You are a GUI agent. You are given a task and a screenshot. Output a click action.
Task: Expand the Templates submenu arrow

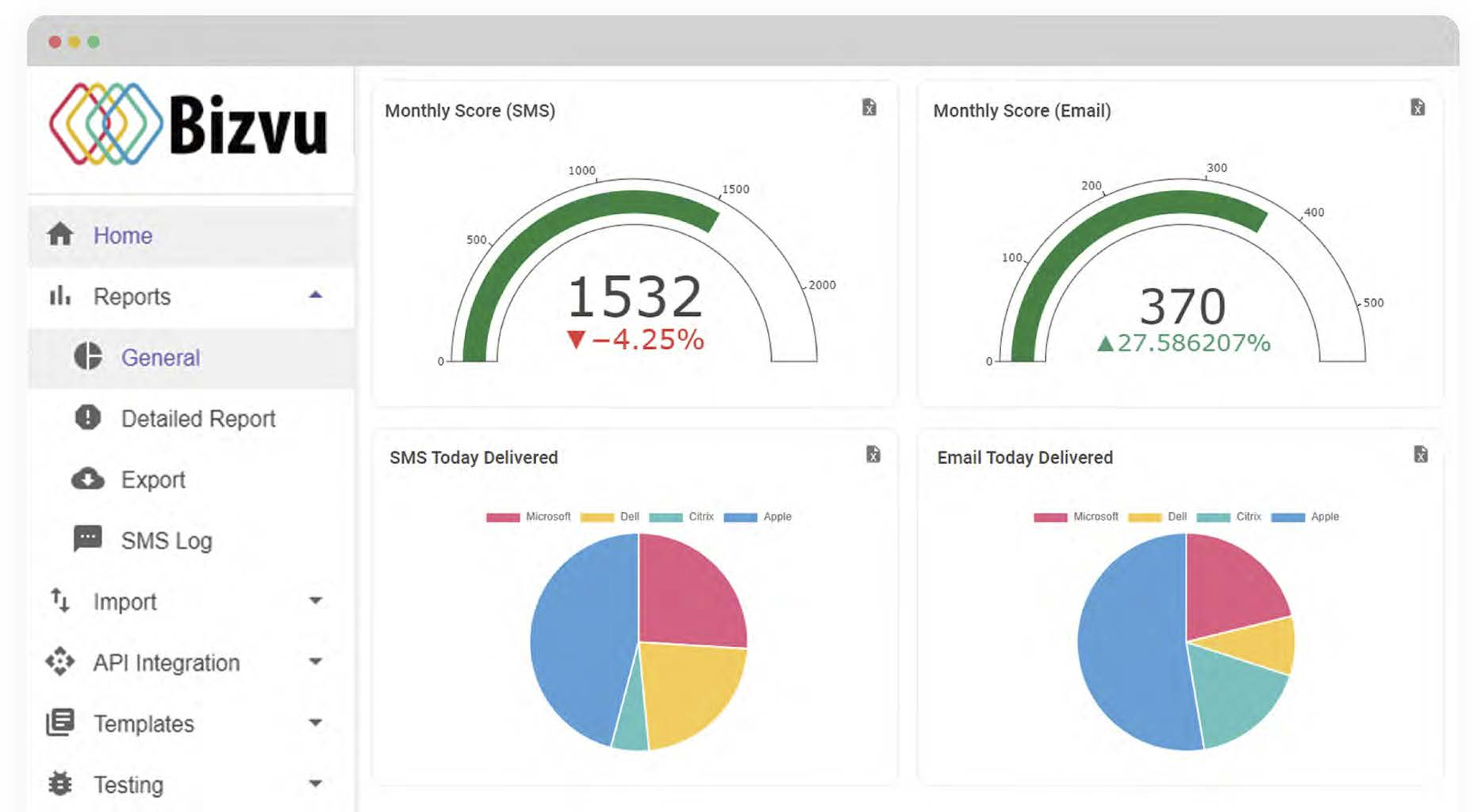click(x=315, y=722)
